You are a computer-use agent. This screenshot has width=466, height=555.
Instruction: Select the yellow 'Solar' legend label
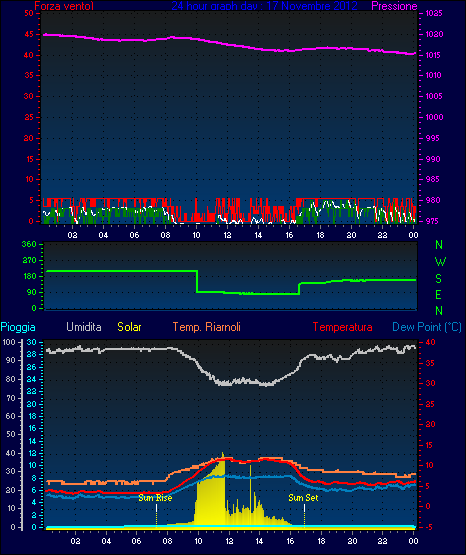(x=129, y=327)
